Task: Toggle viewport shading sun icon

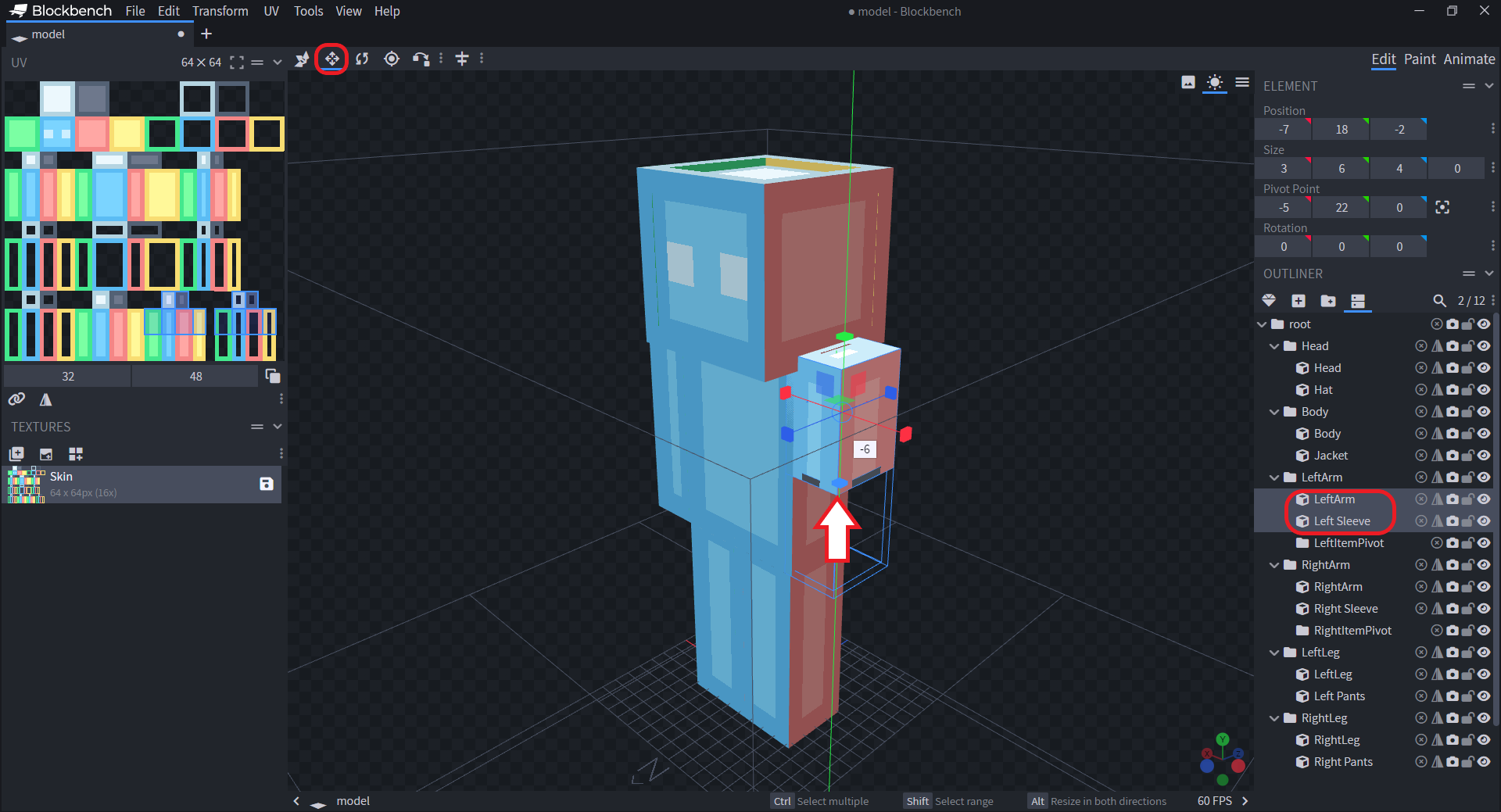Action: [1214, 83]
